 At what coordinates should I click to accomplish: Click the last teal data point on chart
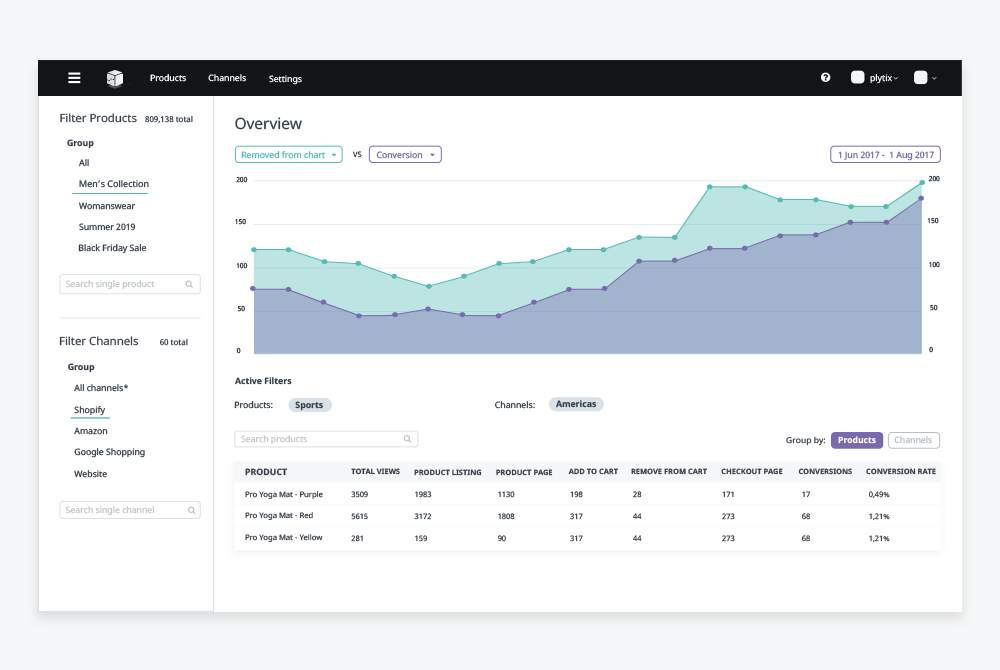922,183
